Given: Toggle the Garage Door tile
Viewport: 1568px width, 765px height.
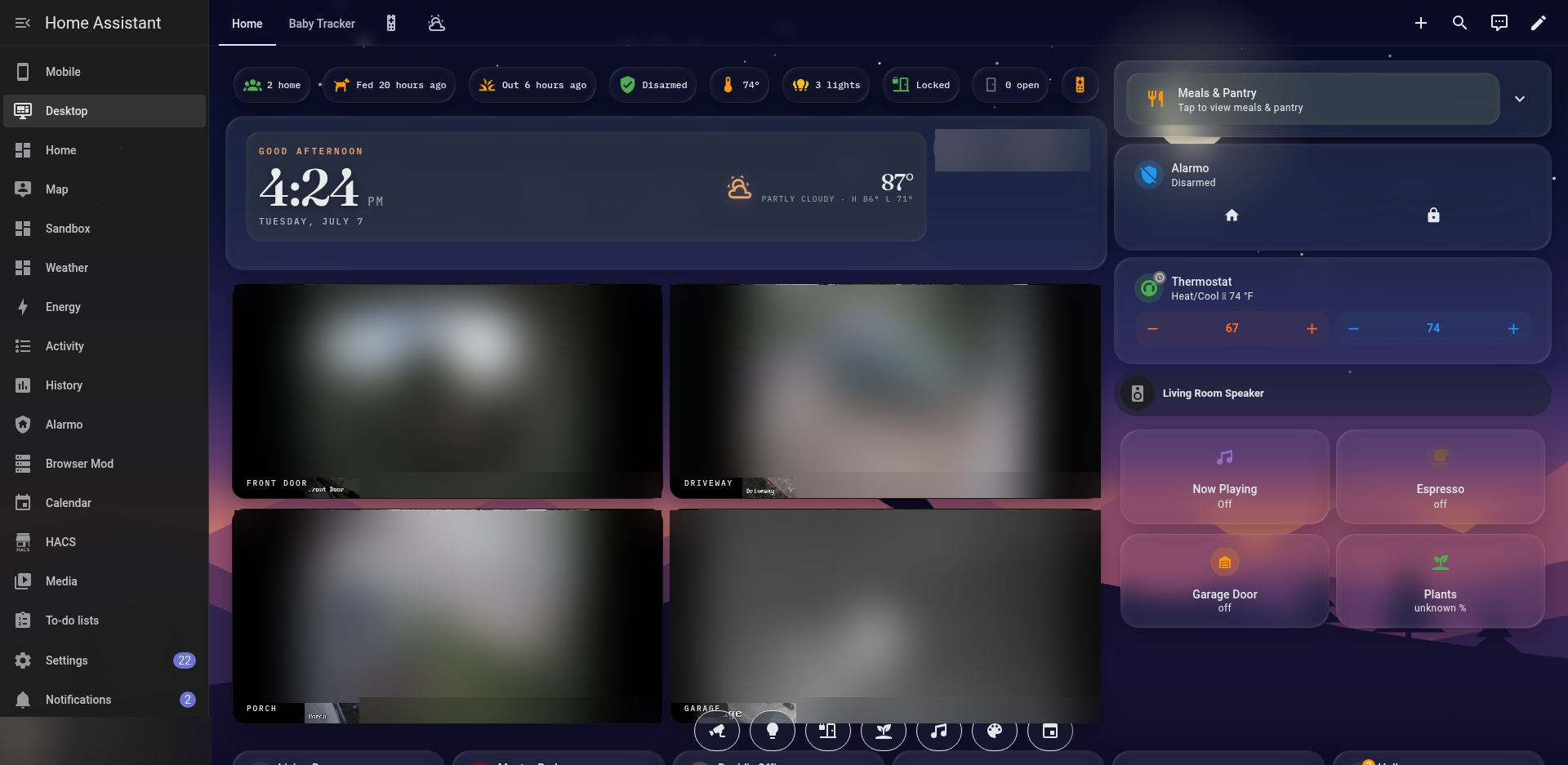Looking at the screenshot, I should pyautogui.click(x=1224, y=580).
